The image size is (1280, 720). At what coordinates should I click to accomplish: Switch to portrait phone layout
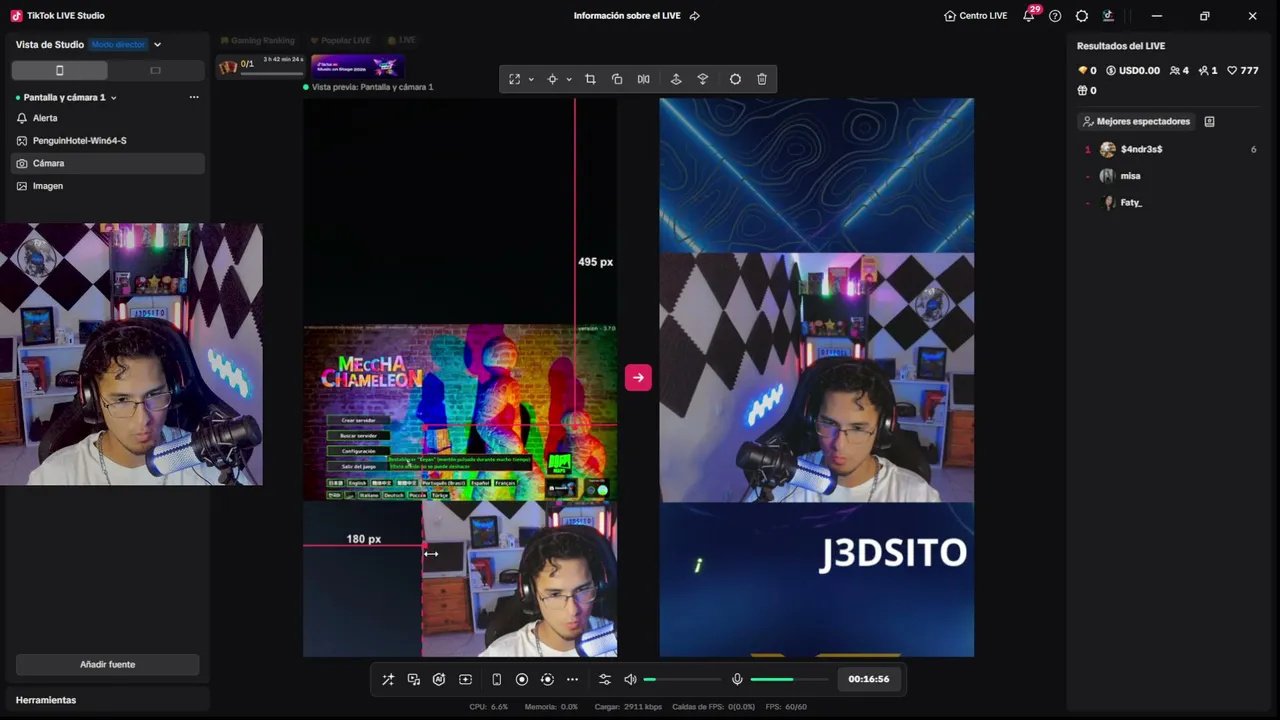(60, 70)
